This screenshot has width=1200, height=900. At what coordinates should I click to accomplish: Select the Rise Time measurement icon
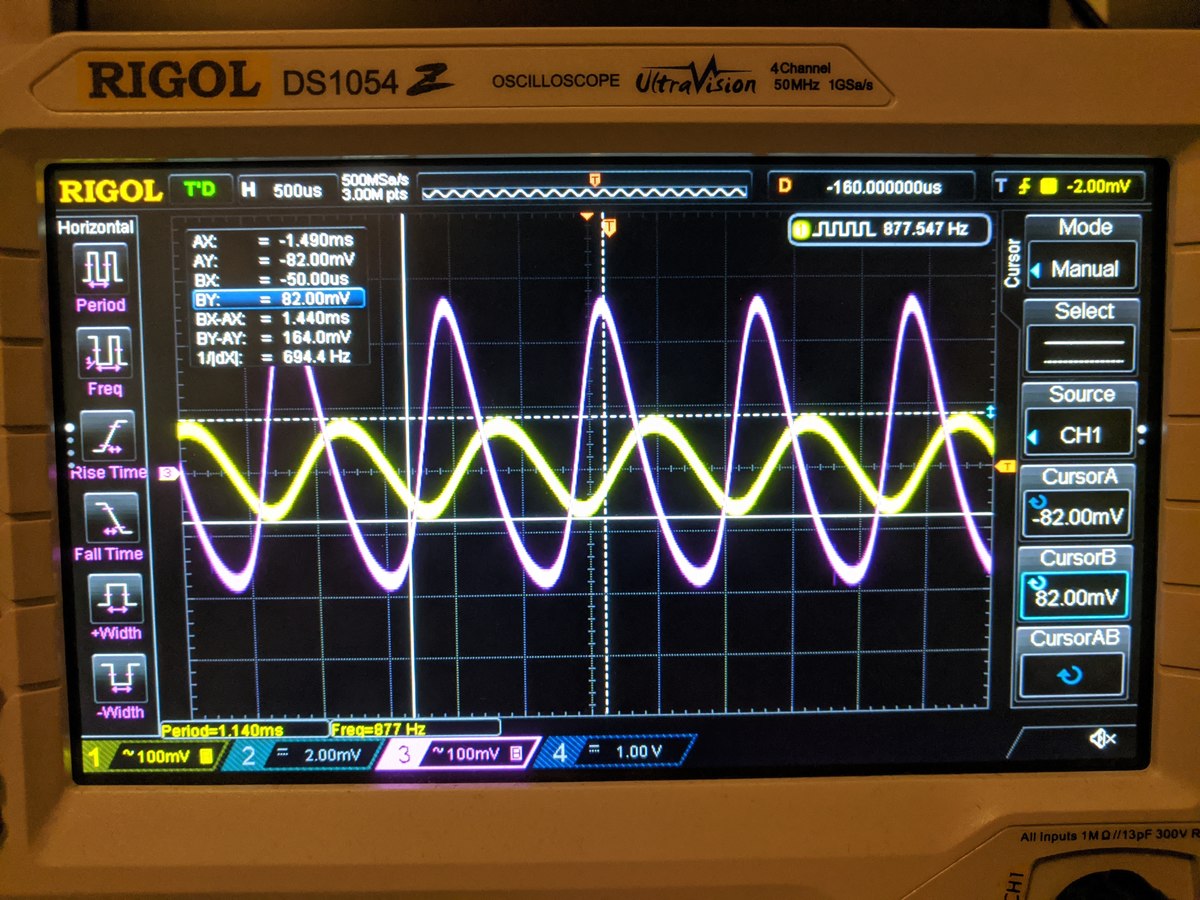108,435
